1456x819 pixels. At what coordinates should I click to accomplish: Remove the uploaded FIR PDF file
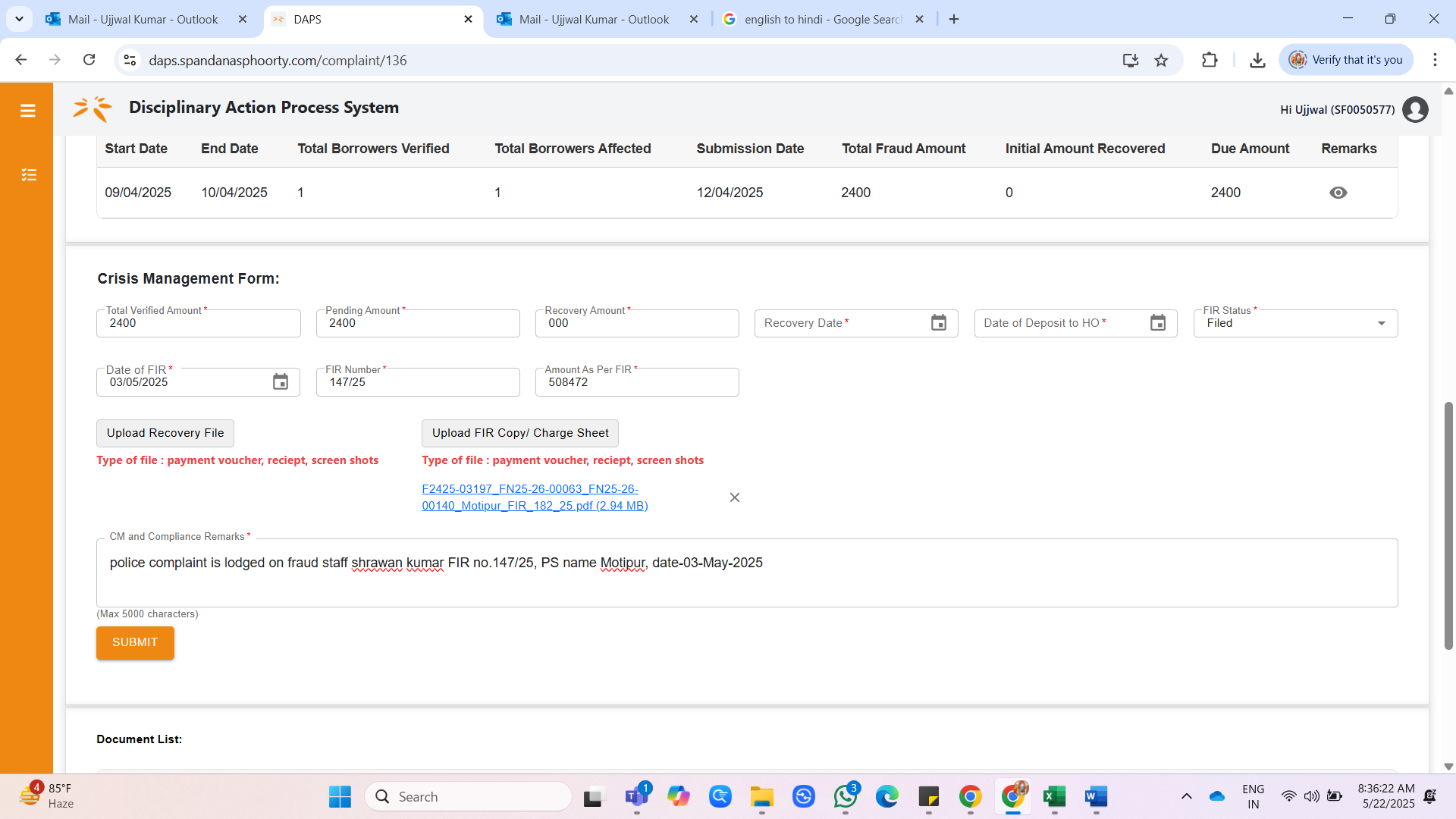[735, 497]
